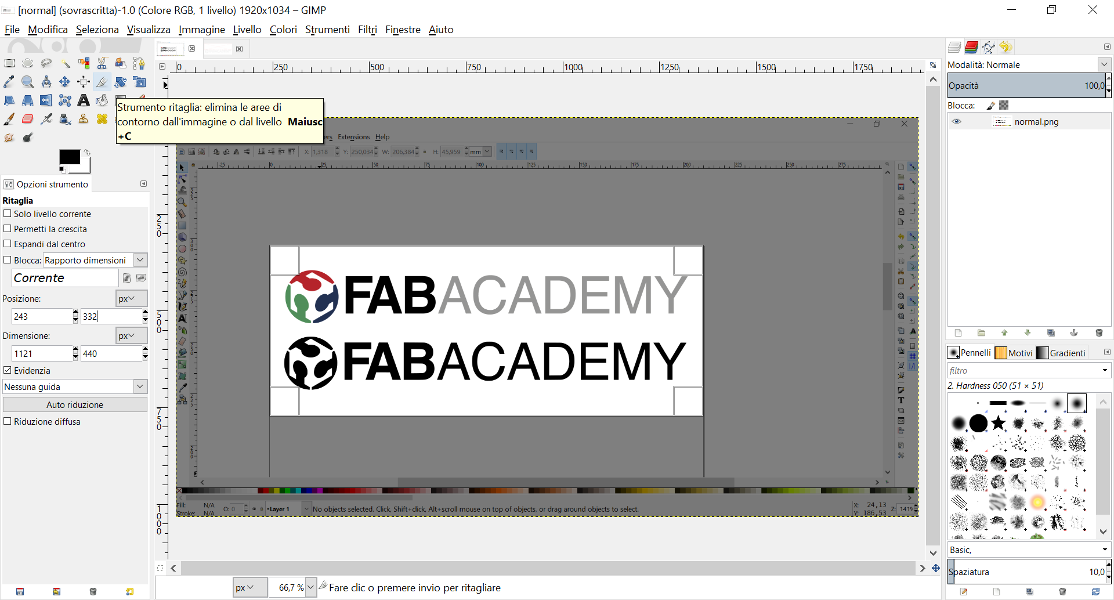Click the foreground black color swatch

tap(69, 157)
